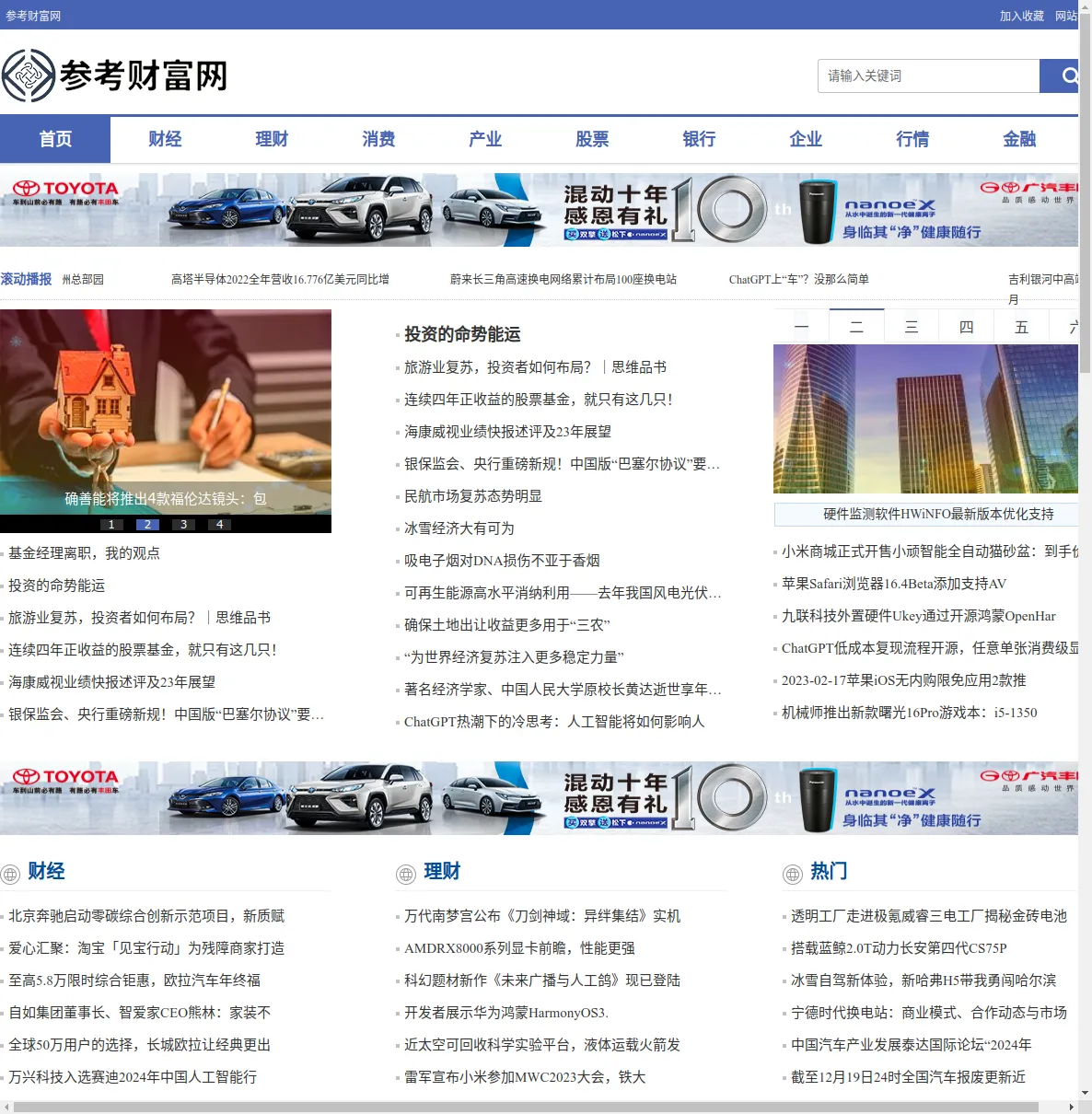Click the globe icon beside 热门 heading
The height and width of the screenshot is (1114, 1092).
[x=793, y=874]
